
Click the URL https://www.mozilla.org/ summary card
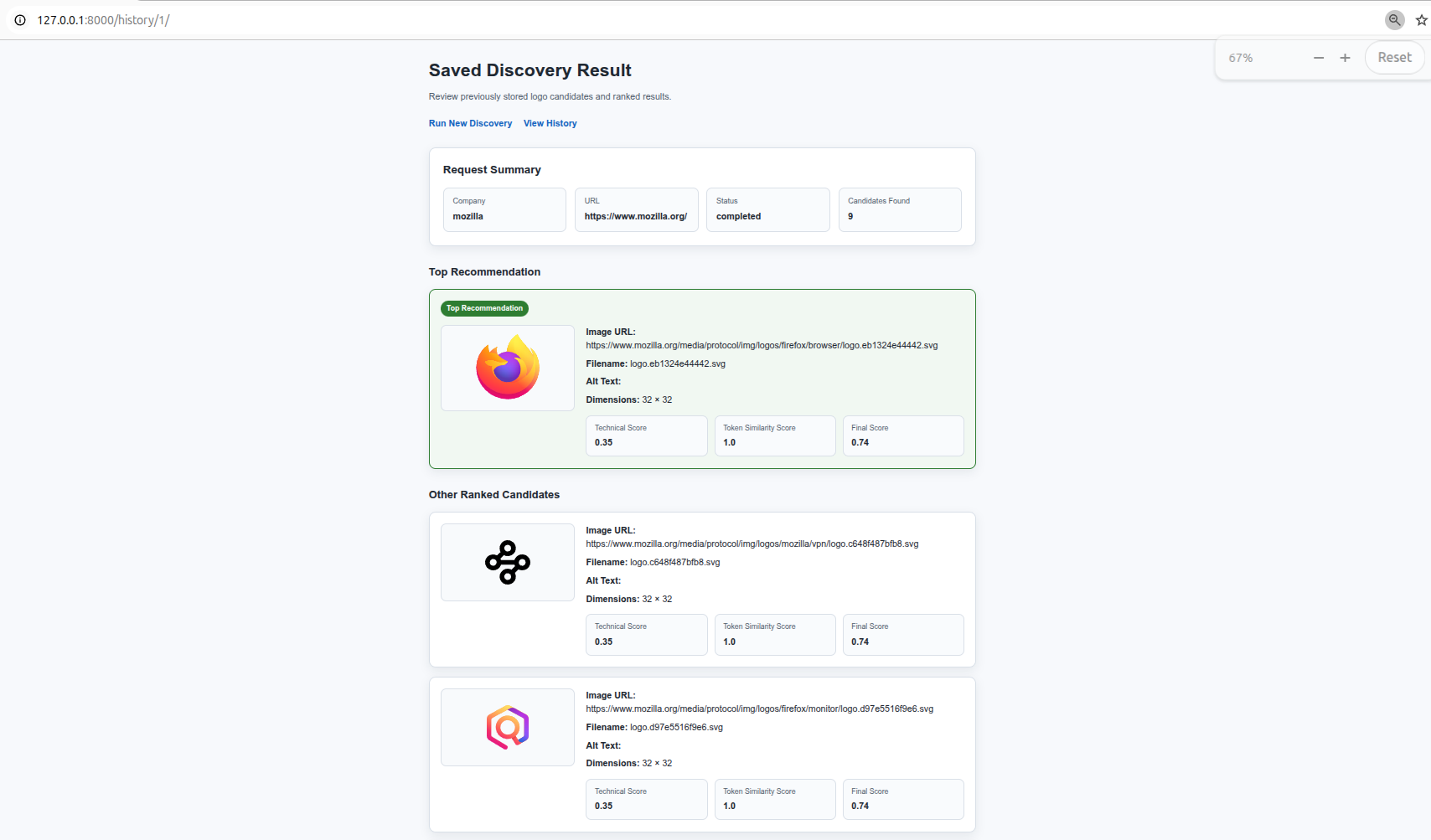point(636,209)
